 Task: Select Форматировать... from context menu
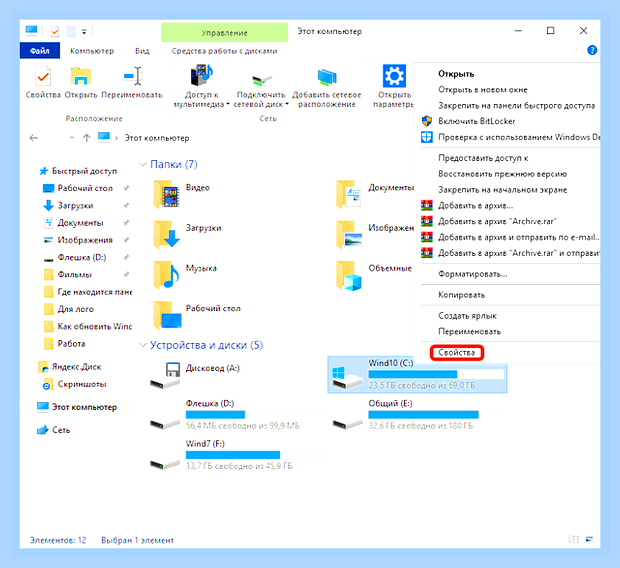click(473, 274)
